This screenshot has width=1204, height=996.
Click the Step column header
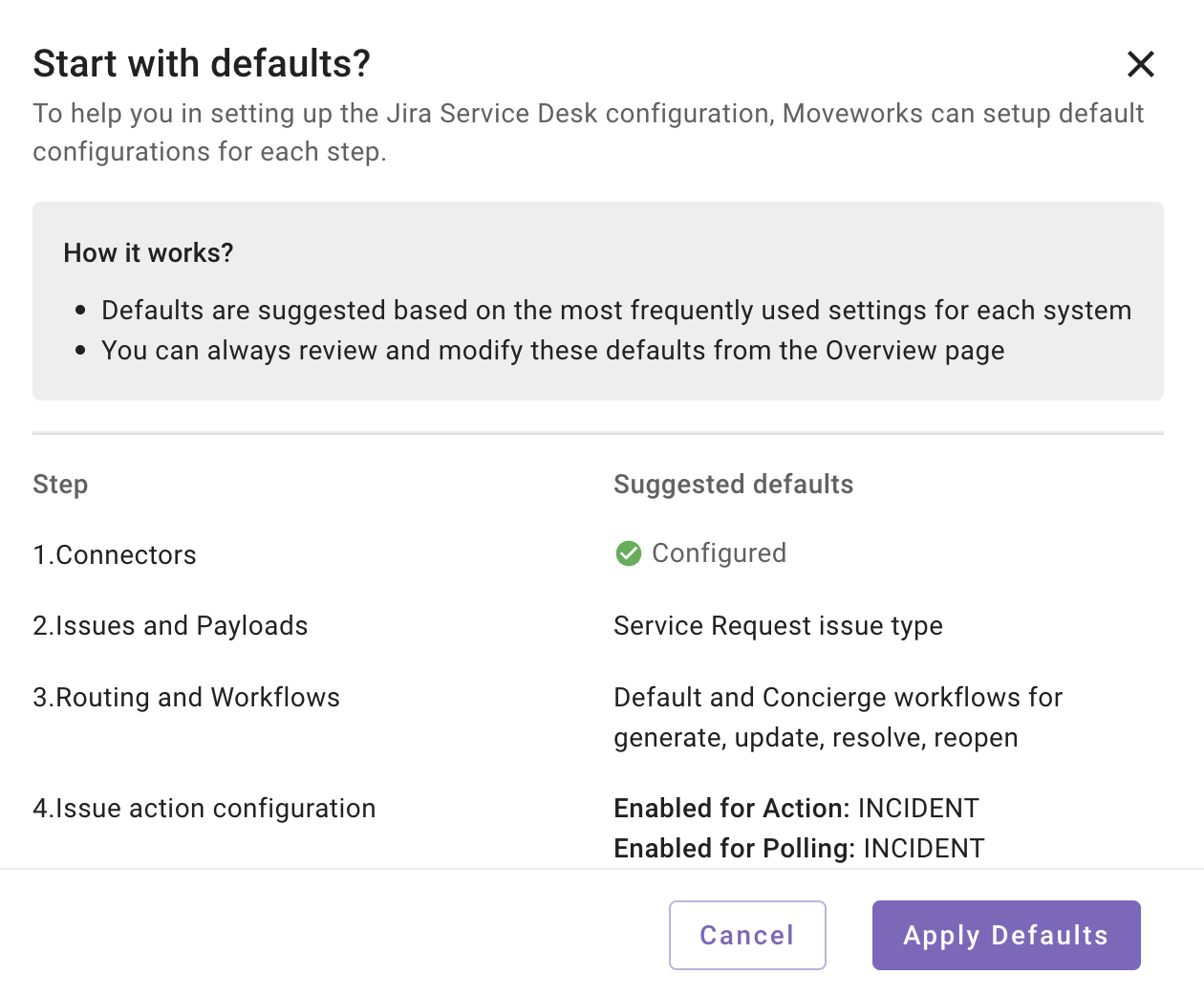60,485
